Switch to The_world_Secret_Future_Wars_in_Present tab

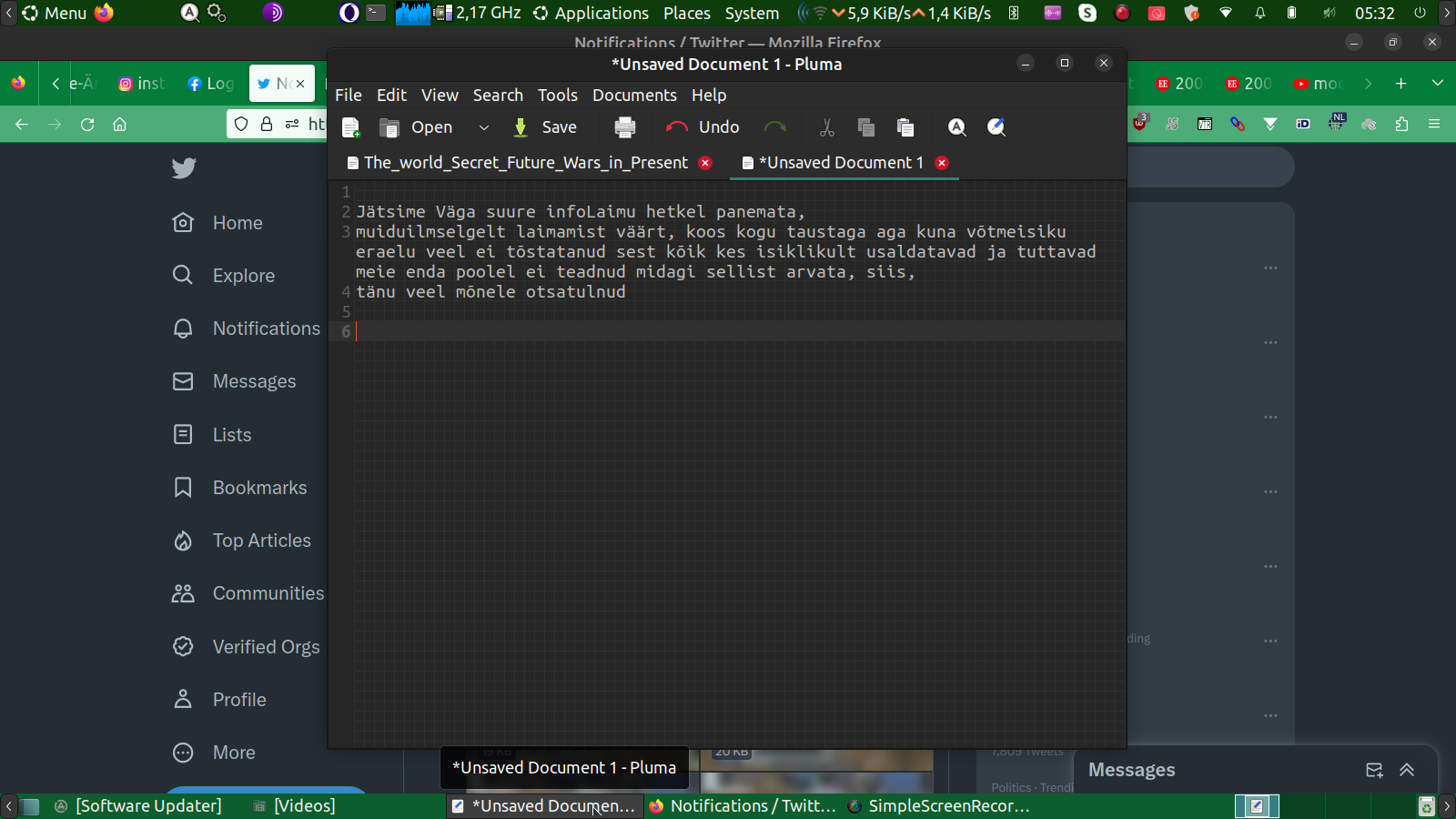point(526,163)
